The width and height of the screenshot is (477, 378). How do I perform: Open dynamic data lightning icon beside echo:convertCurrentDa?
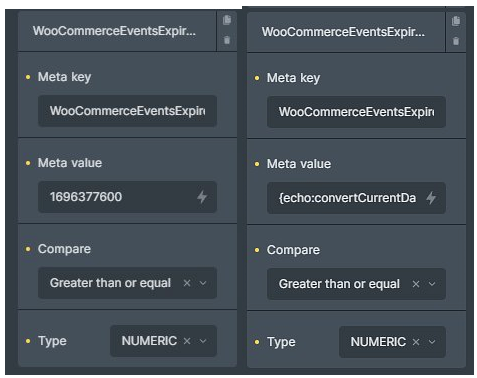(431, 198)
